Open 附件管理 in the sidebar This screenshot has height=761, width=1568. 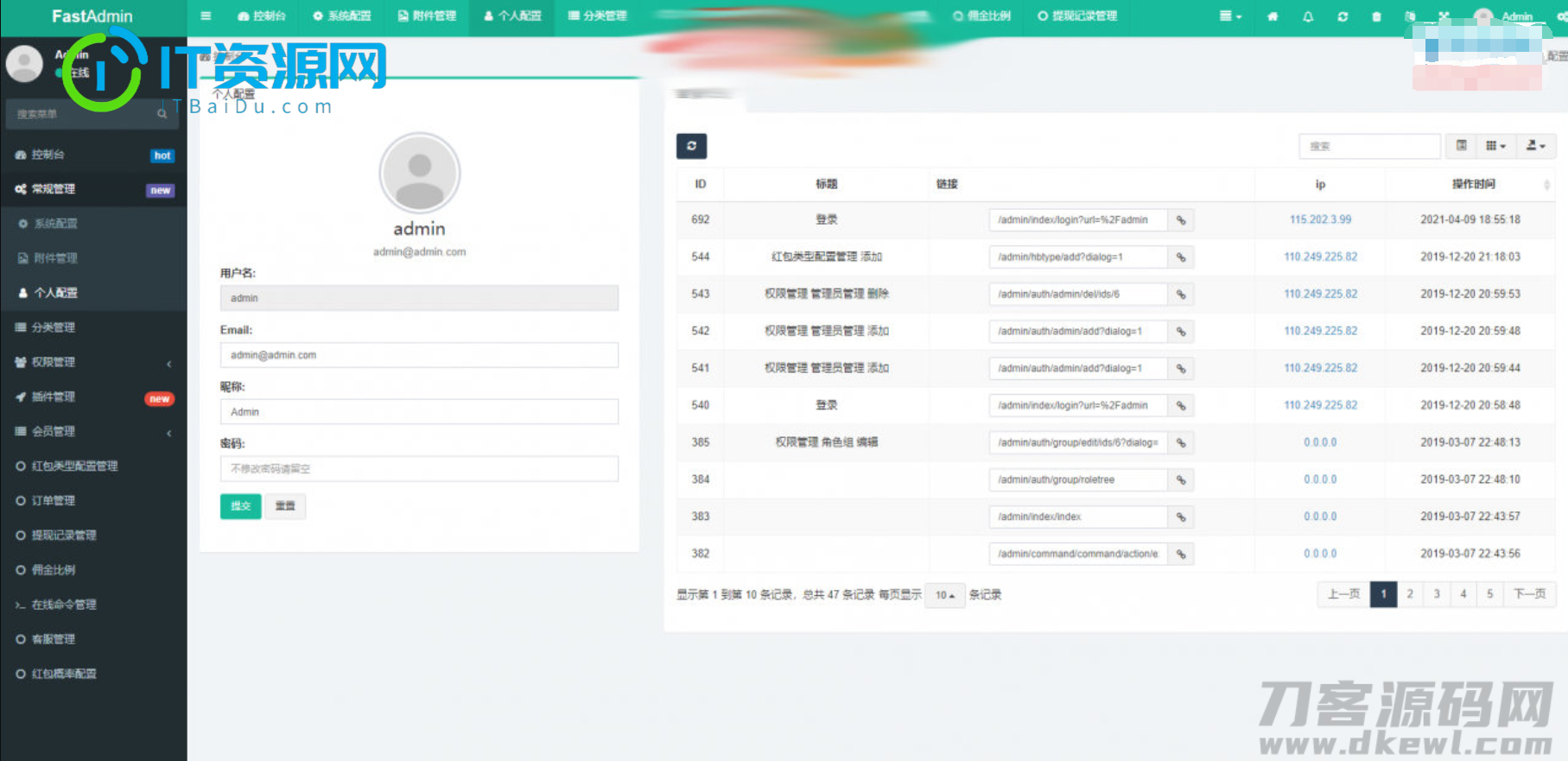click(93, 258)
